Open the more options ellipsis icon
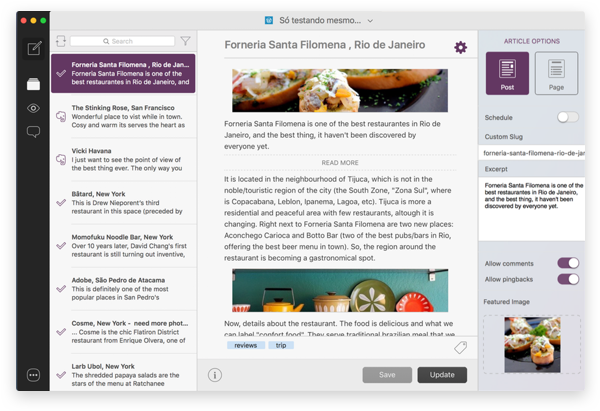This screenshot has height=411, width=600. pos(33,375)
